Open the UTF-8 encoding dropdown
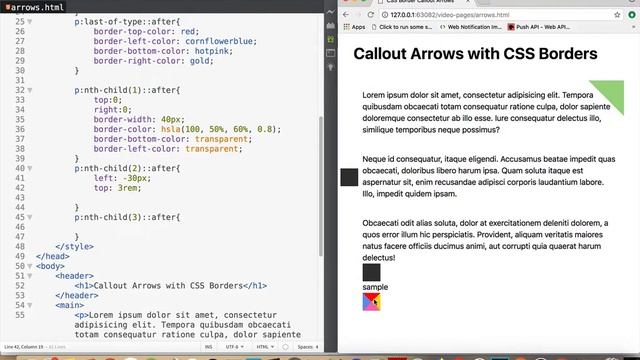Viewport: 640px width, 360px height. pyautogui.click(x=235, y=347)
